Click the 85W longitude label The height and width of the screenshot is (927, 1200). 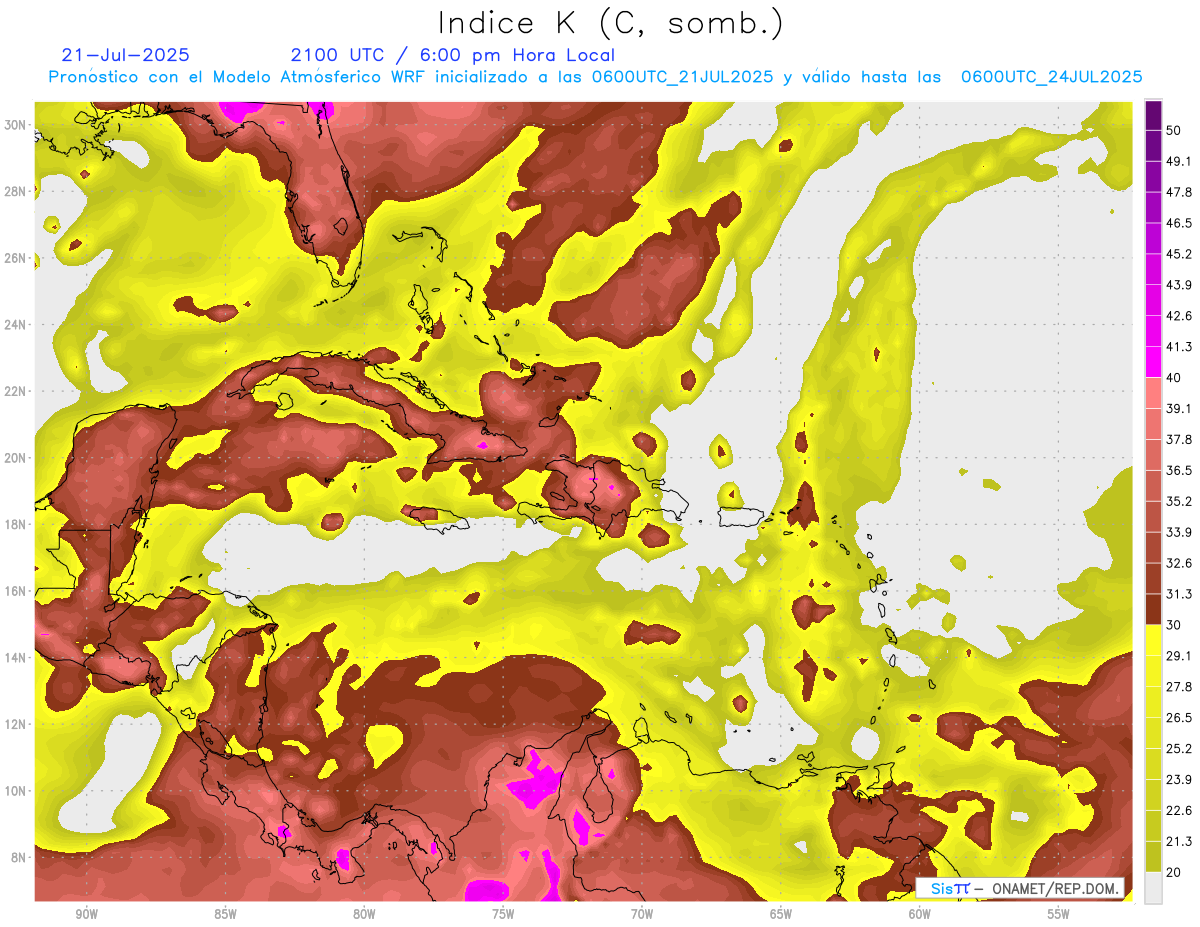pos(225,914)
